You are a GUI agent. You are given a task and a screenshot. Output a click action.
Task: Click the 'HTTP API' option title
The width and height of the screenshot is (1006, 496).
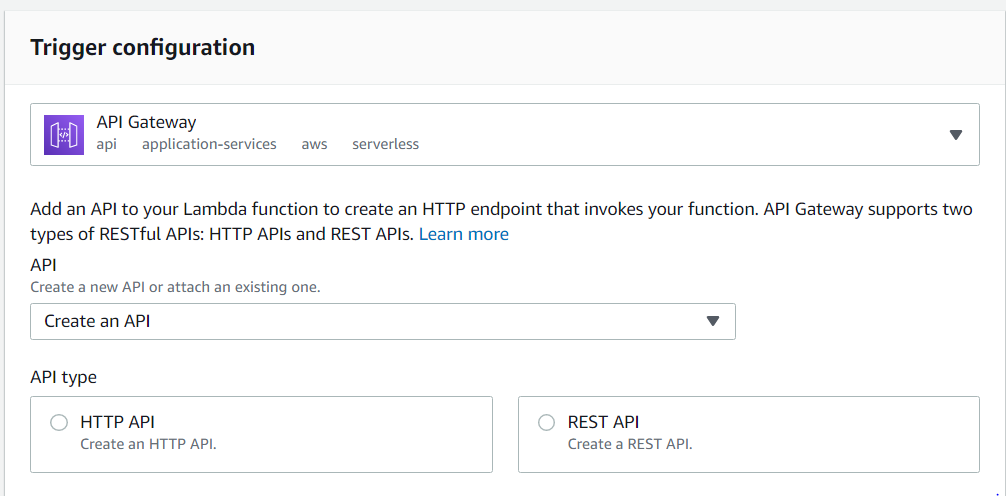[x=117, y=422]
